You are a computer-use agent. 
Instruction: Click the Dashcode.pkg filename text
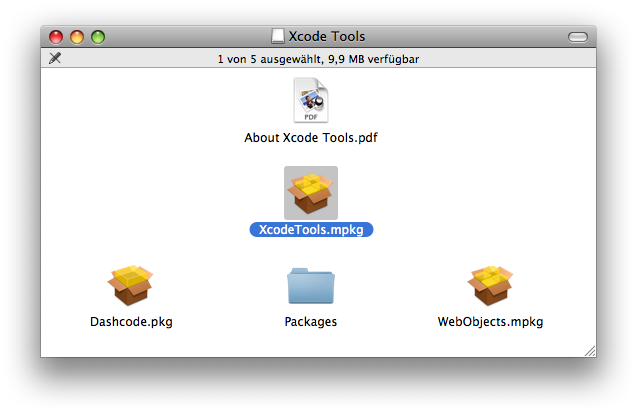coord(131,322)
